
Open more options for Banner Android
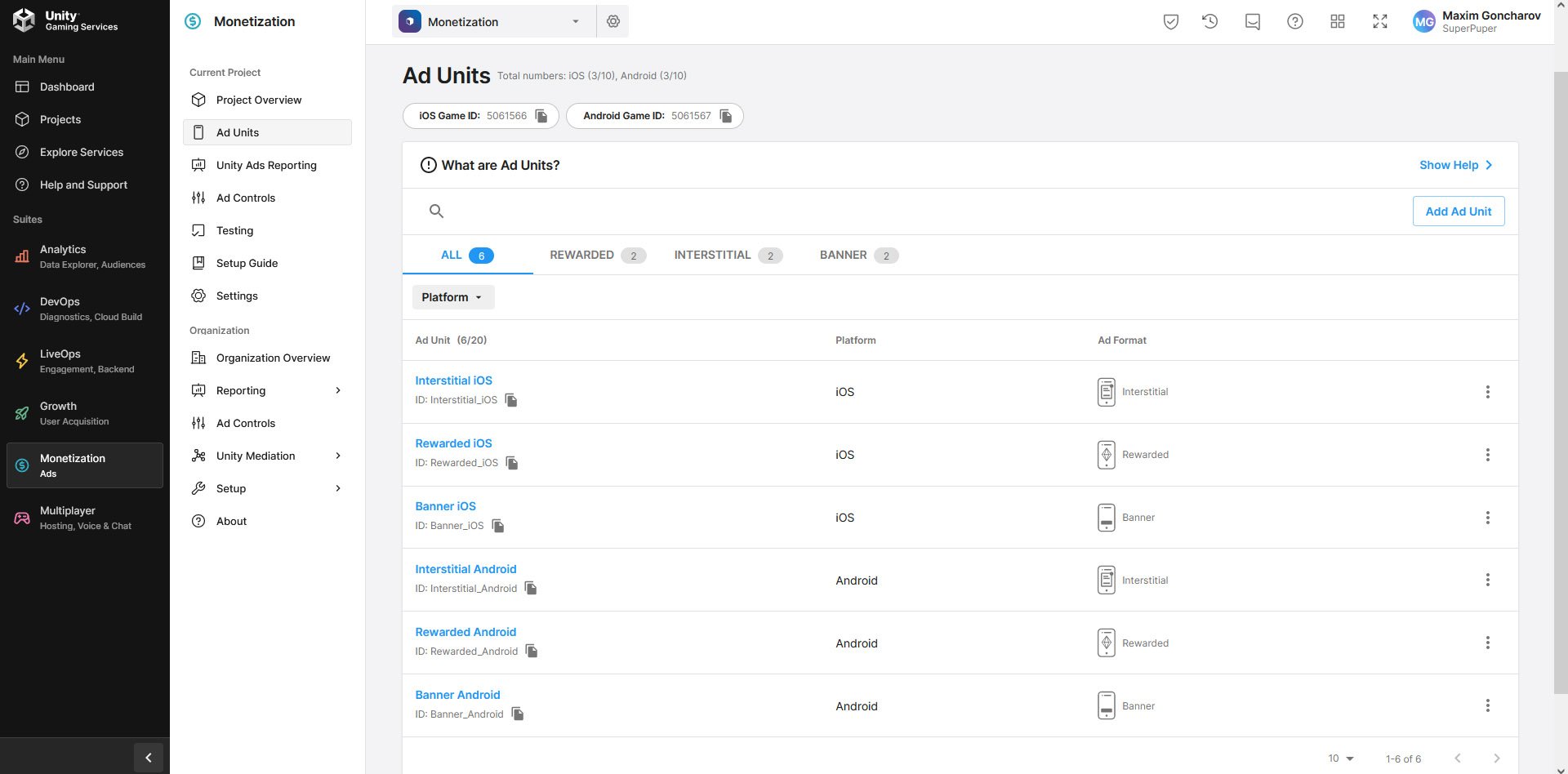[x=1487, y=705]
